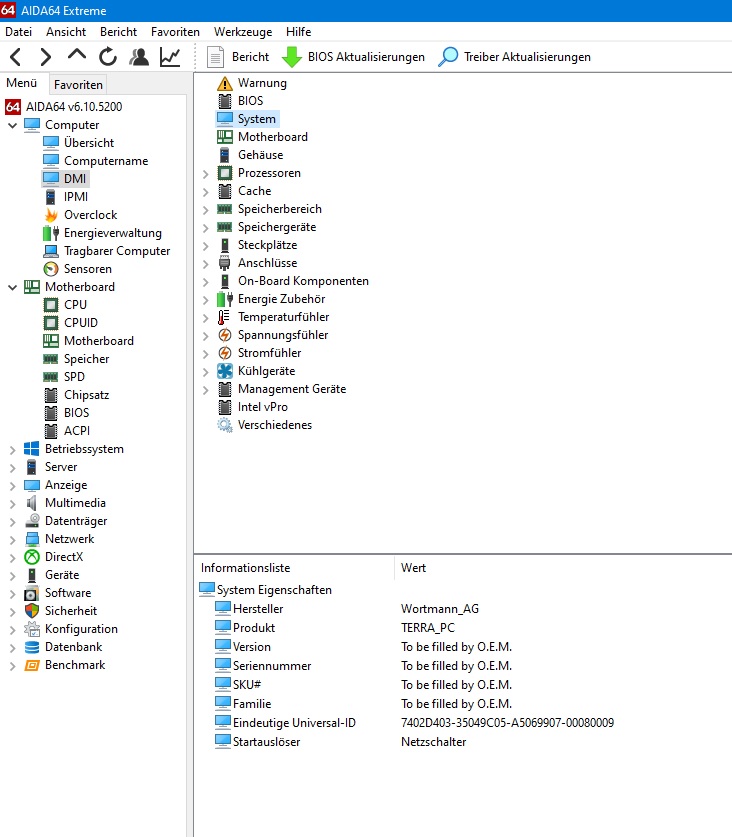Click the Temperaturfühler thermometer icon
The image size is (732, 837).
point(224,317)
